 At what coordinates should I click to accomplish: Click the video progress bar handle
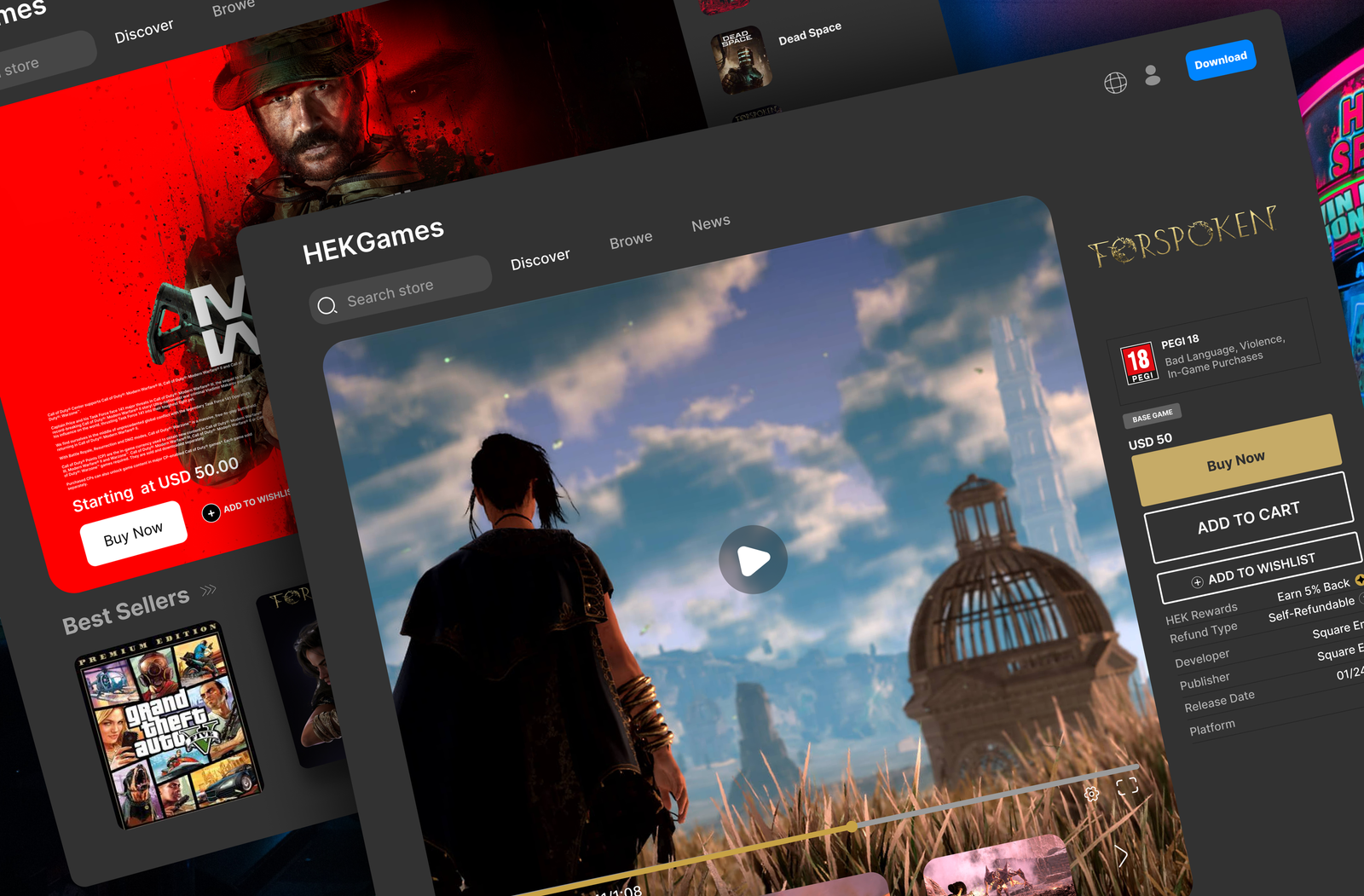(852, 827)
